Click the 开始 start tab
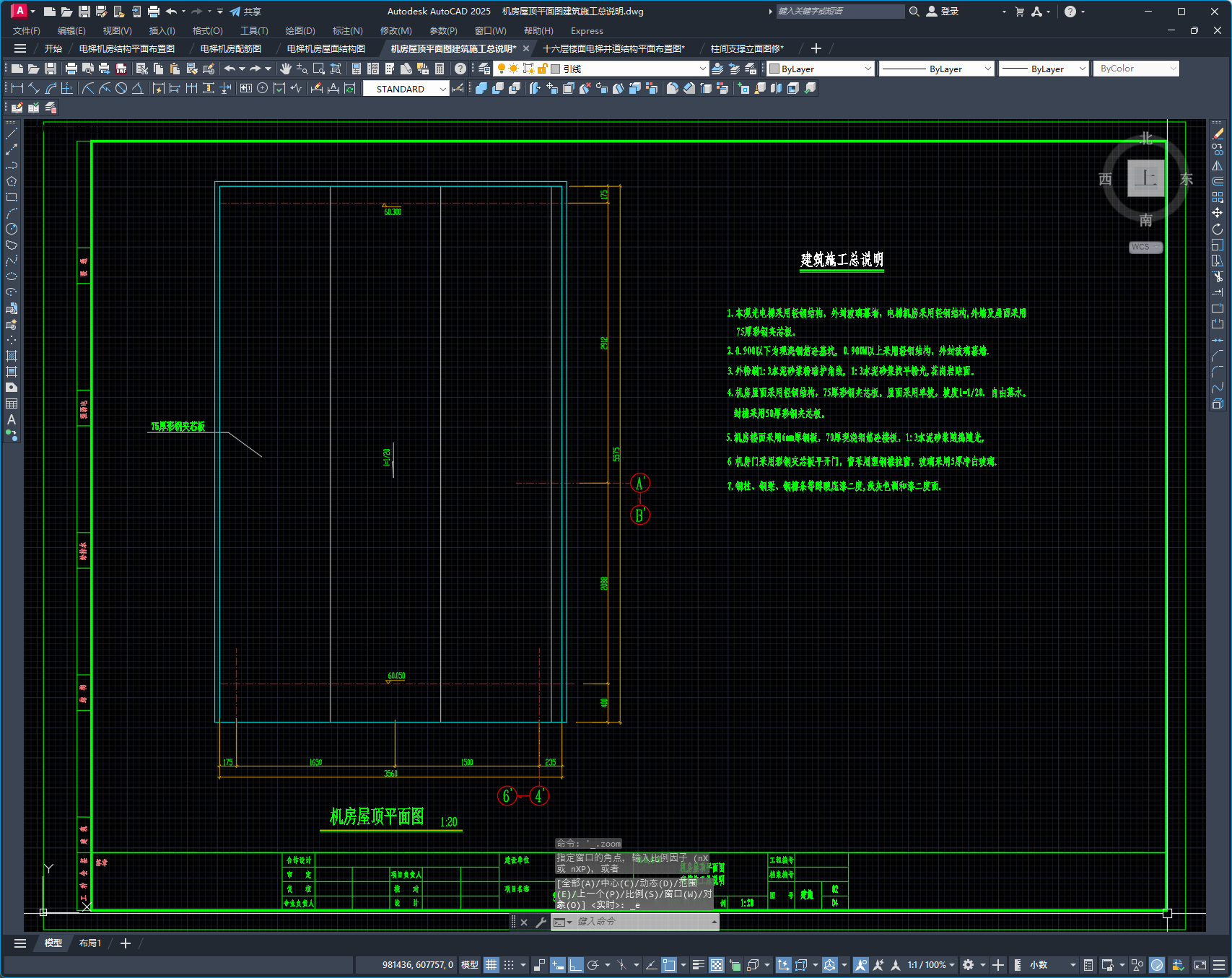 pyautogui.click(x=53, y=48)
